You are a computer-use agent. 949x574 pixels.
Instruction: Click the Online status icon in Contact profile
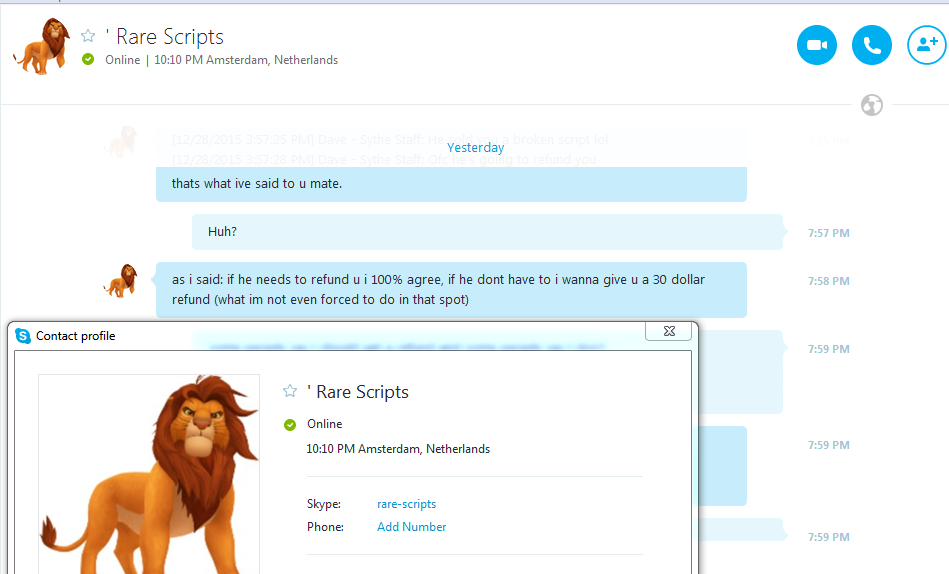290,425
